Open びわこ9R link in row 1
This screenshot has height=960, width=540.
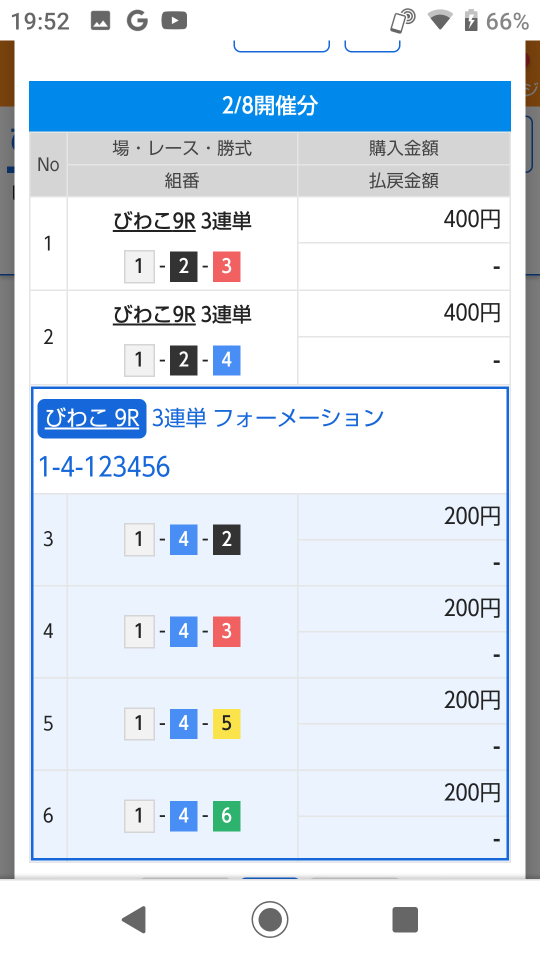154,221
